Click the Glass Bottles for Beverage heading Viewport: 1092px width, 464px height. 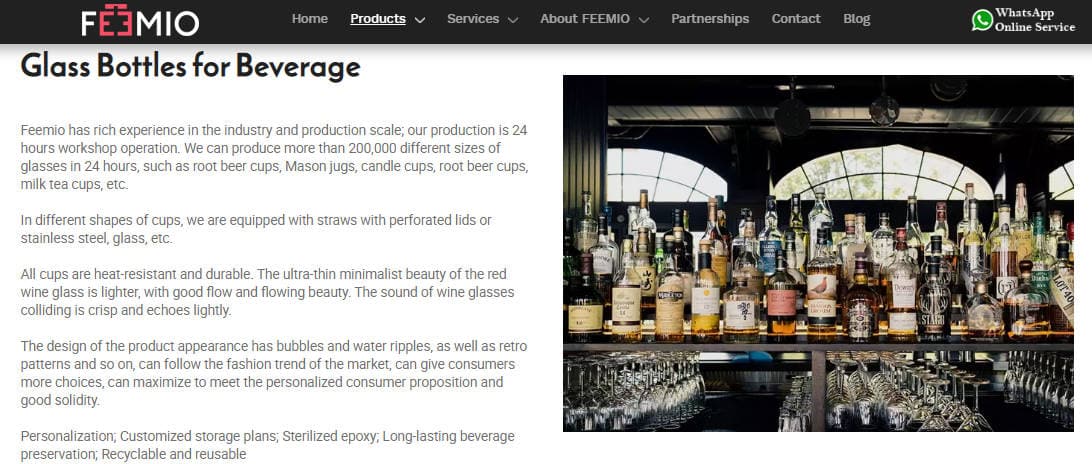(x=191, y=67)
